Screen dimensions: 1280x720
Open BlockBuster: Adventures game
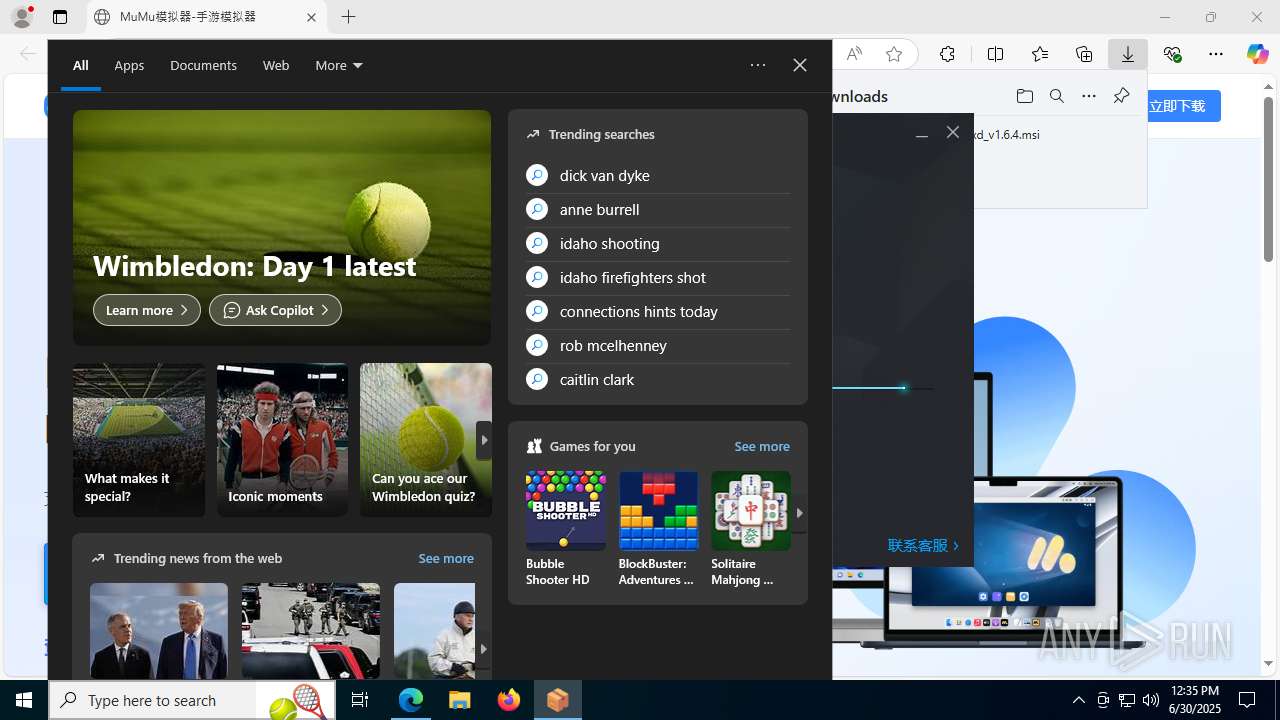pos(658,529)
